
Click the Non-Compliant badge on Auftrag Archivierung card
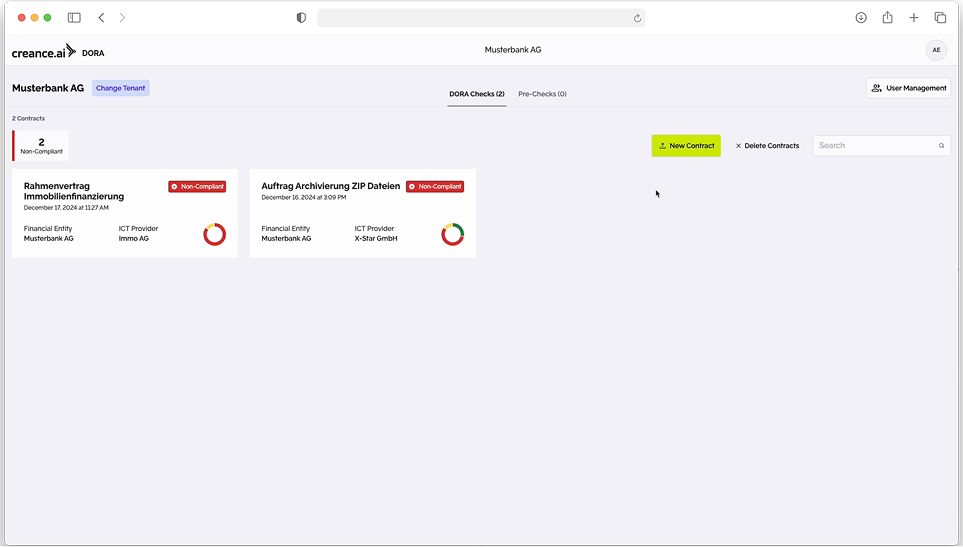pos(435,187)
